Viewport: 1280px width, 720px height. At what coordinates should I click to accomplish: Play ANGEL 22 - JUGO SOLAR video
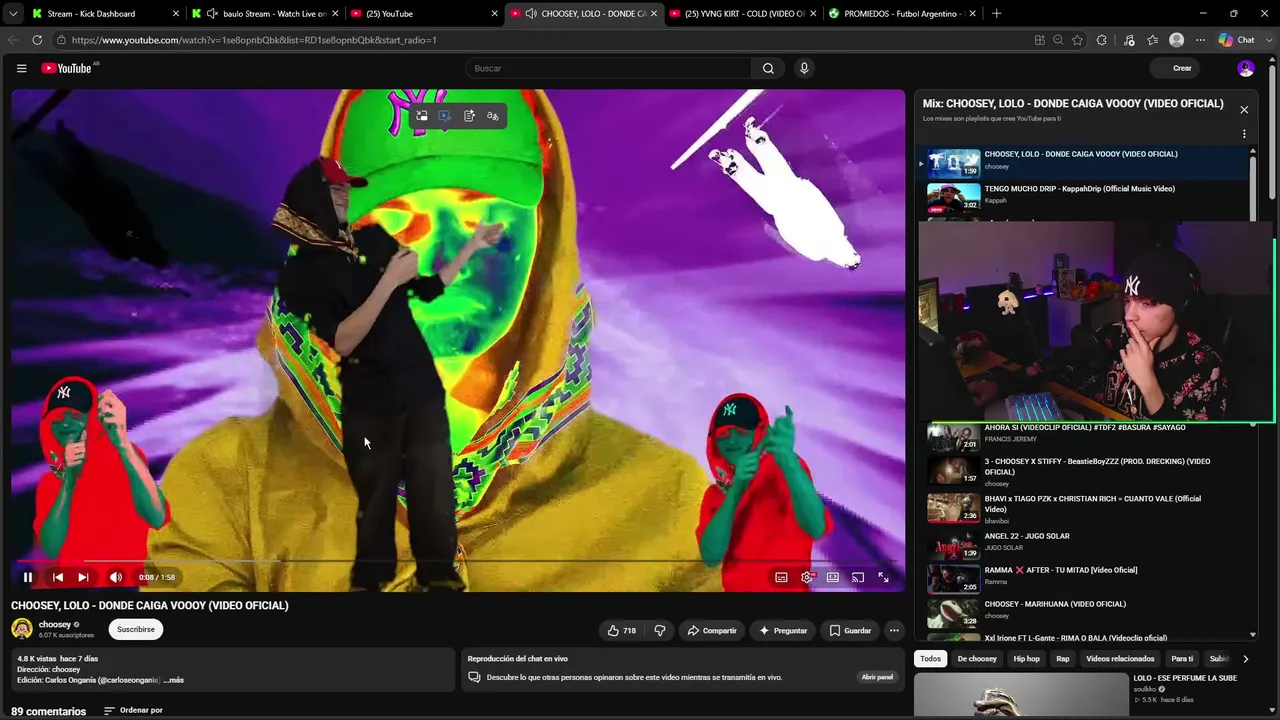1084,545
